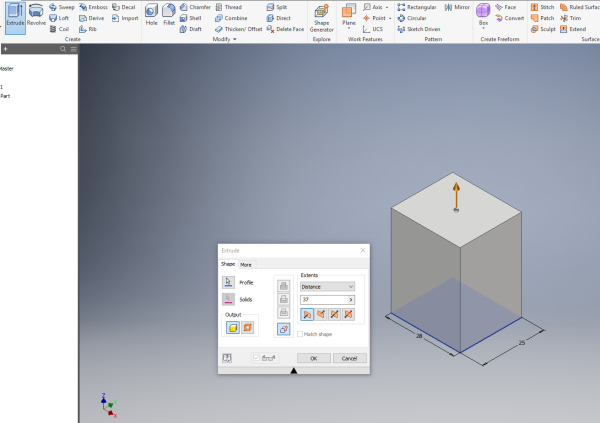This screenshot has height=423, width=600.
Task: Select Thicken/Offset in Modify panel
Action: [x=239, y=29]
